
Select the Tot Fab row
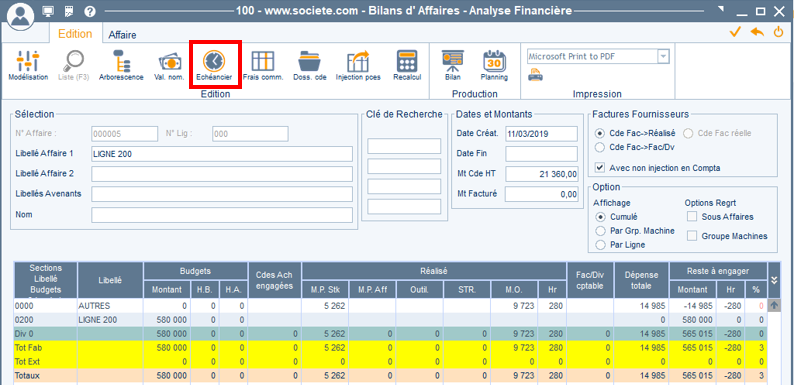(390, 348)
